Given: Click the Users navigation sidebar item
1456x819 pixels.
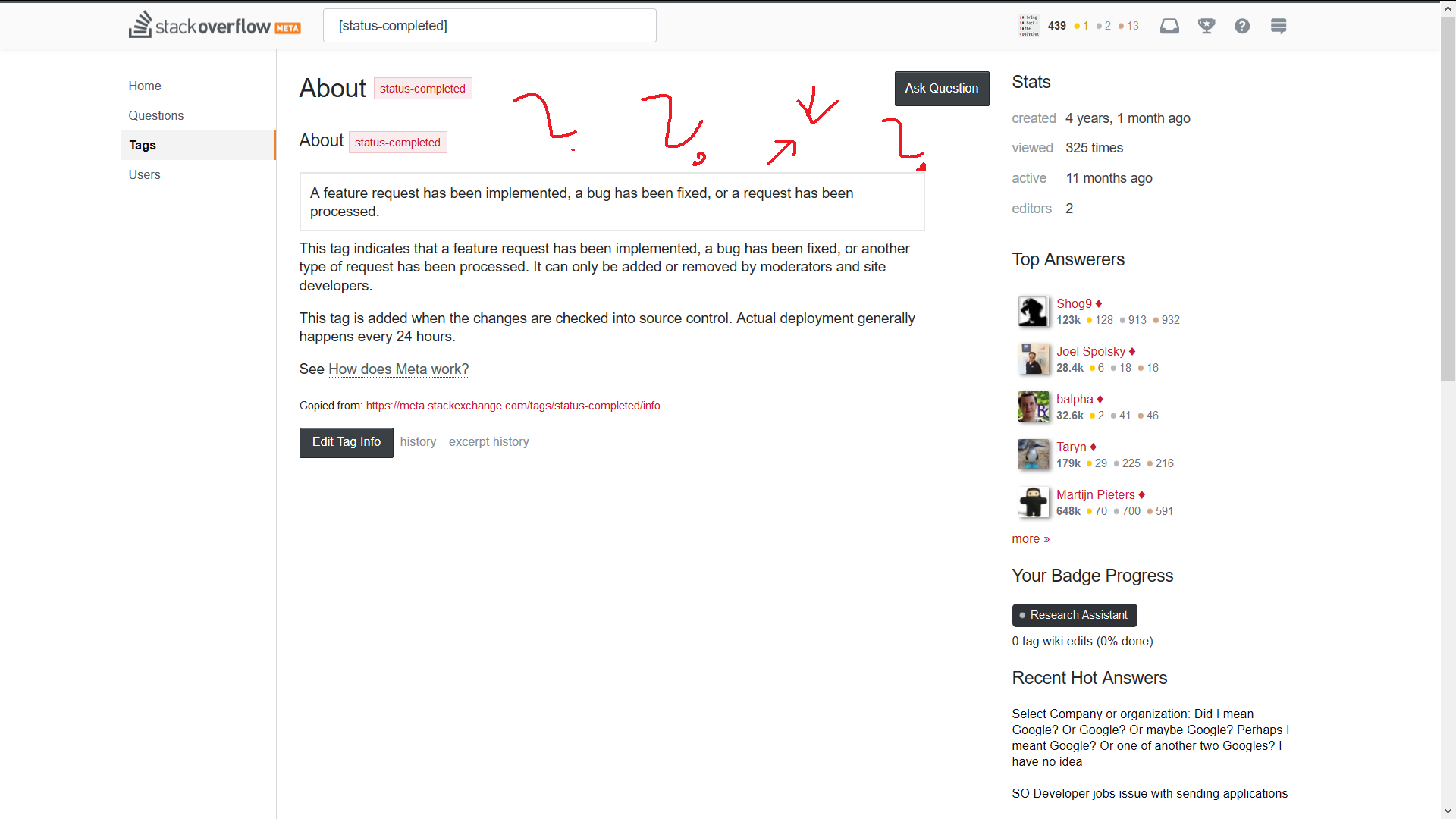Looking at the screenshot, I should pyautogui.click(x=144, y=175).
